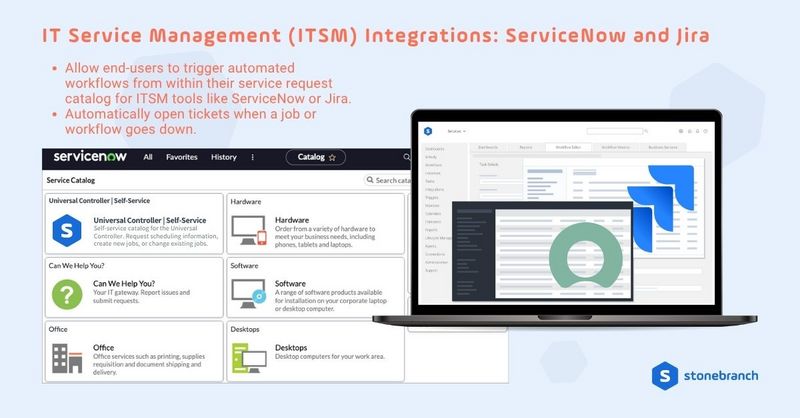Click "Desktop computers for your work area." text
This screenshot has width=800, height=418.
tap(330, 356)
